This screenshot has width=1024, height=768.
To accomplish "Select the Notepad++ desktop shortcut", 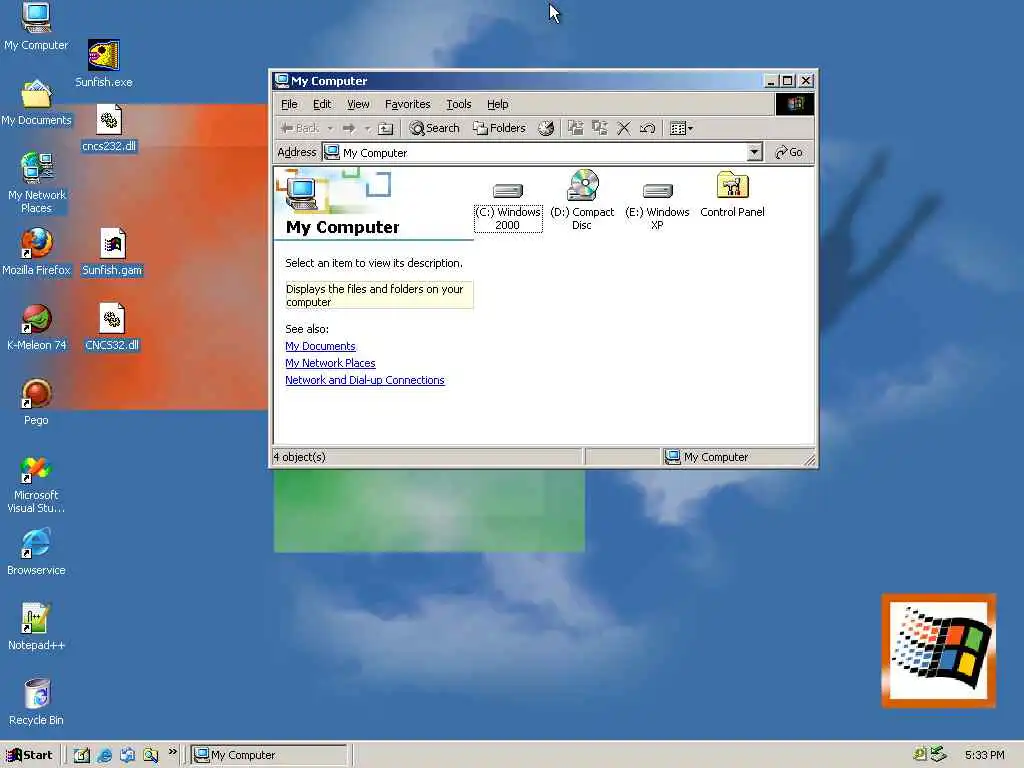I will point(36,628).
